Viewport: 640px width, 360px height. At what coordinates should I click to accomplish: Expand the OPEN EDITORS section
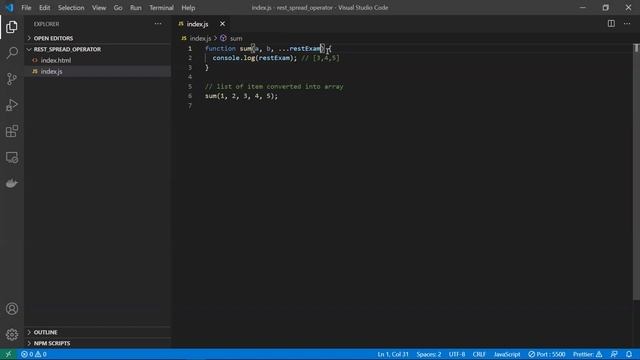(x=97, y=38)
